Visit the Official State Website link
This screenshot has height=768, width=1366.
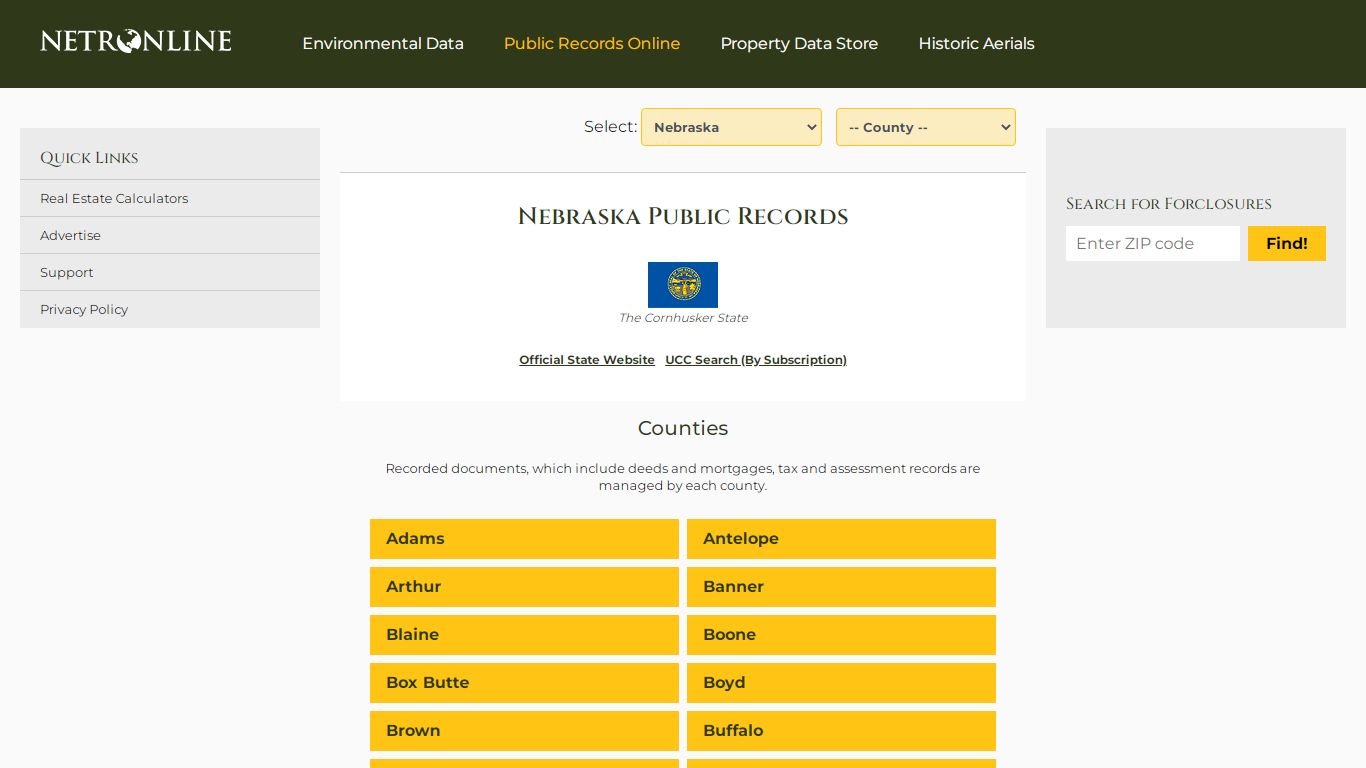tap(587, 360)
